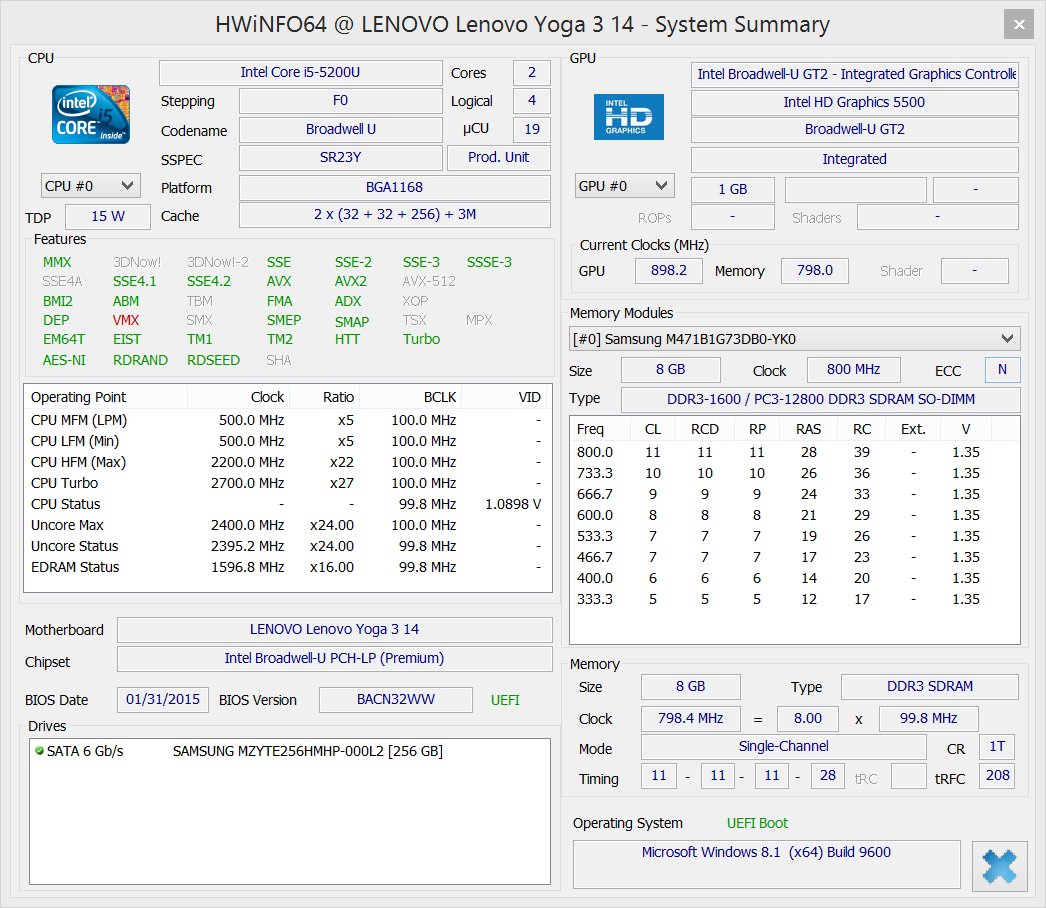Click the VMX feature flag in red
The width and height of the screenshot is (1046, 908).
(x=125, y=320)
